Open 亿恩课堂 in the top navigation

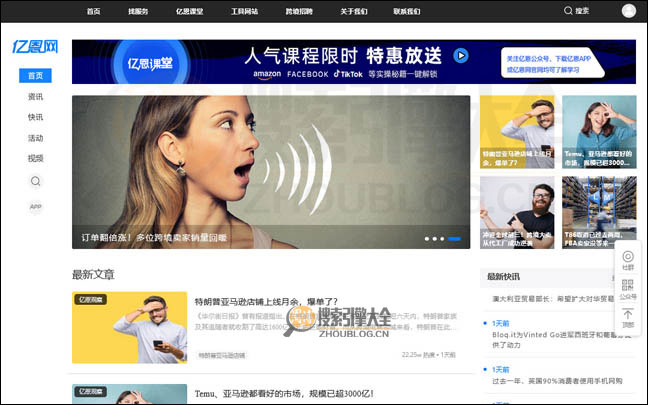point(190,11)
